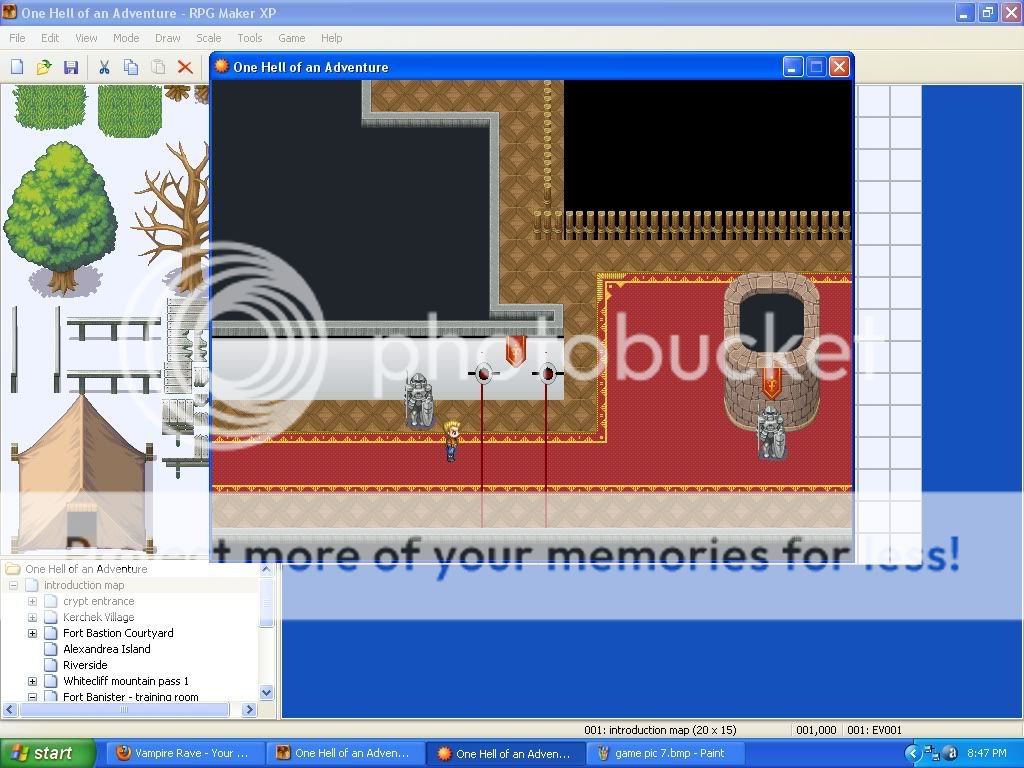The width and height of the screenshot is (1024, 768).
Task: Open the Edit menu
Action: pyautogui.click(x=50, y=38)
